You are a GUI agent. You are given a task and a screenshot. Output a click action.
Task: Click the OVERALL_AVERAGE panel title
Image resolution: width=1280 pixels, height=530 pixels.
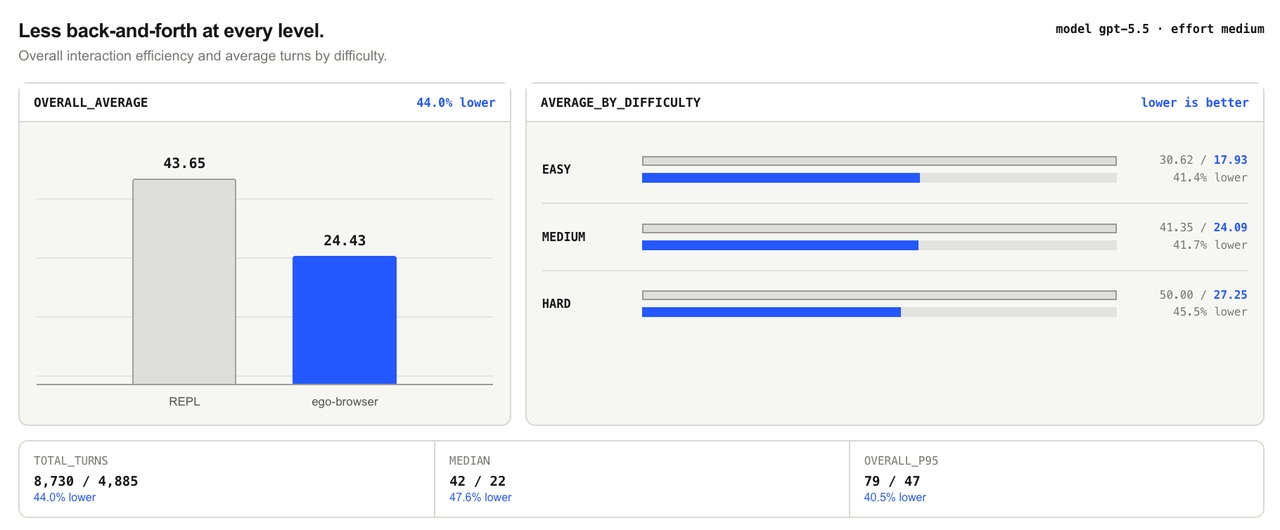click(91, 102)
